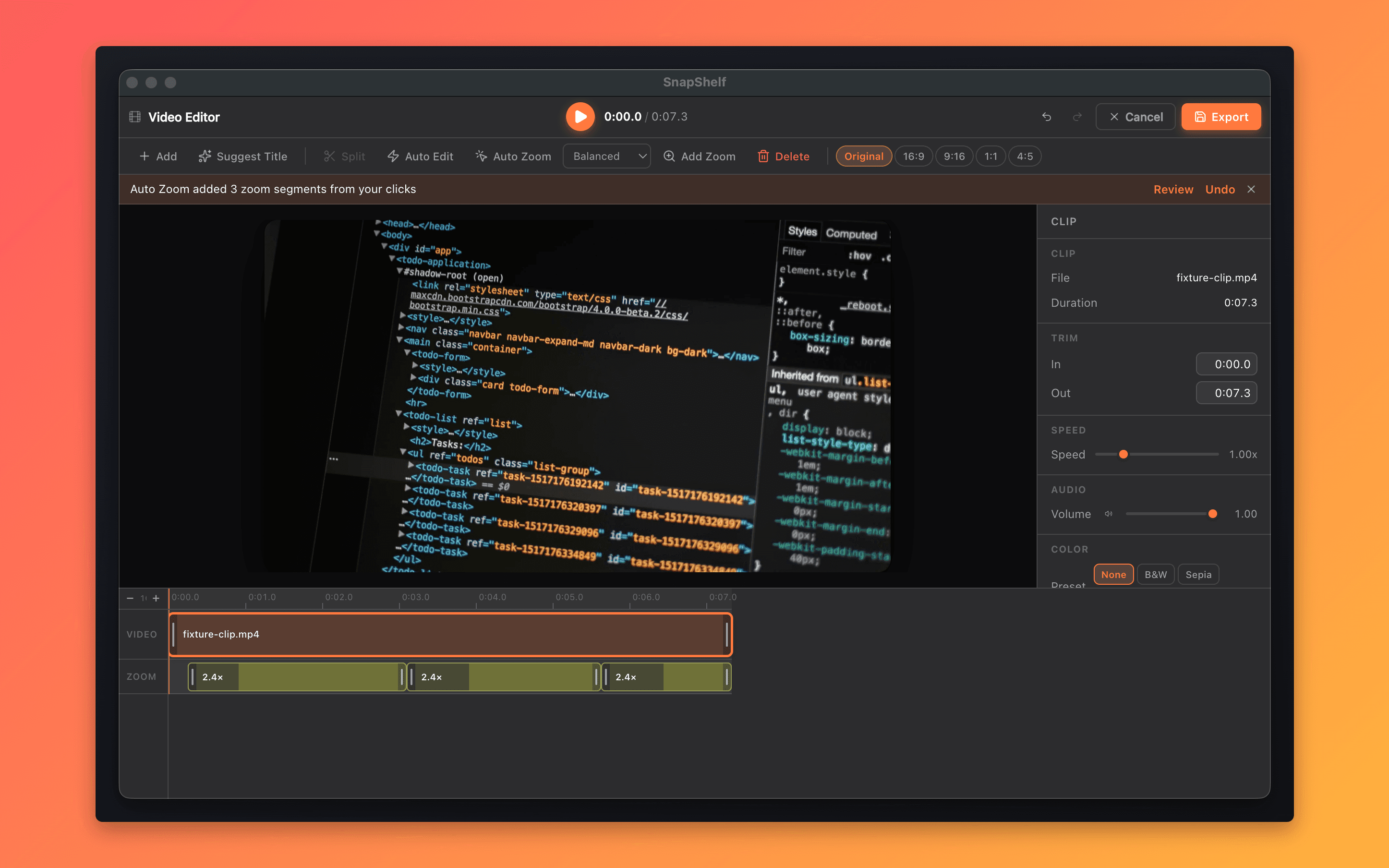This screenshot has height=868, width=1389.
Task: Select the Original aspect ratio
Action: tap(863, 156)
